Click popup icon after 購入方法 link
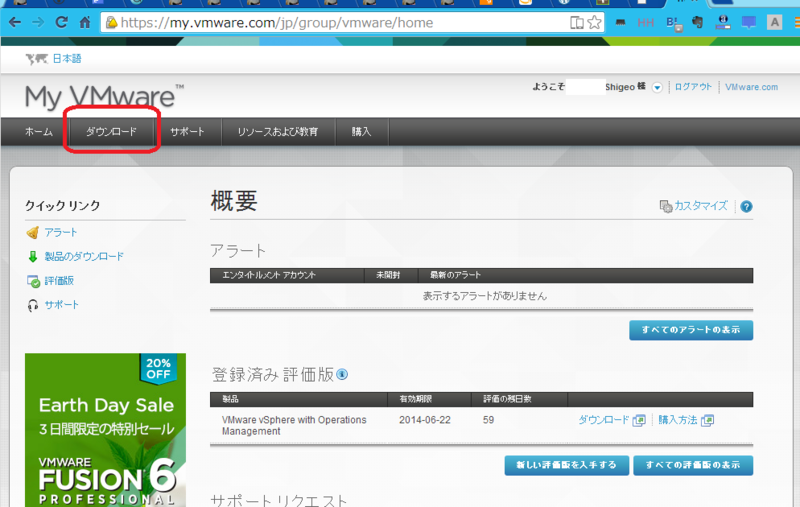 click(x=707, y=420)
